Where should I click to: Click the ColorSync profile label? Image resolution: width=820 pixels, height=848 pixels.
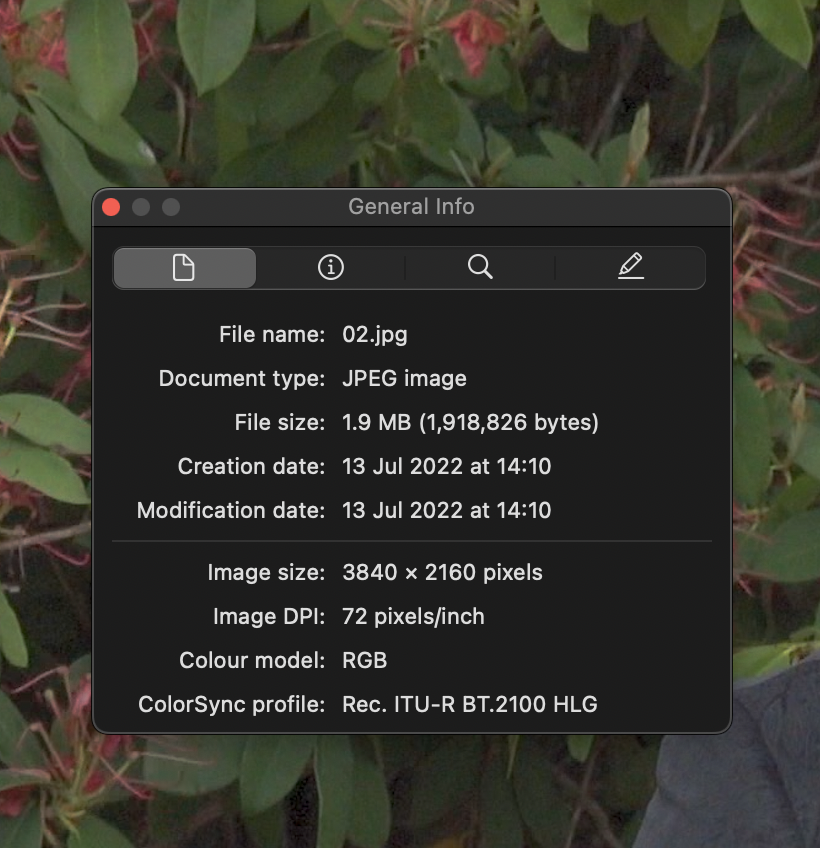232,705
